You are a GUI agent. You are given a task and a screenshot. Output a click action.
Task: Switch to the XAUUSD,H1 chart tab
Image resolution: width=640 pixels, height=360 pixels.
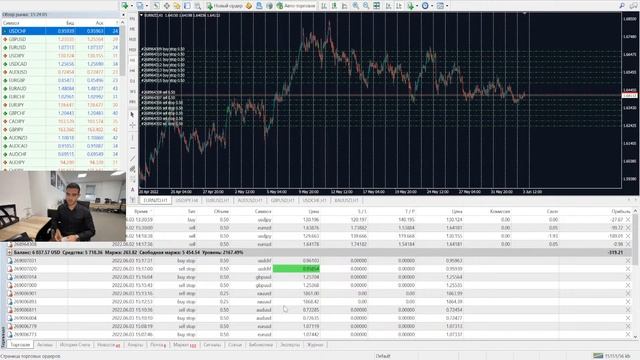pyautogui.click(x=347, y=200)
